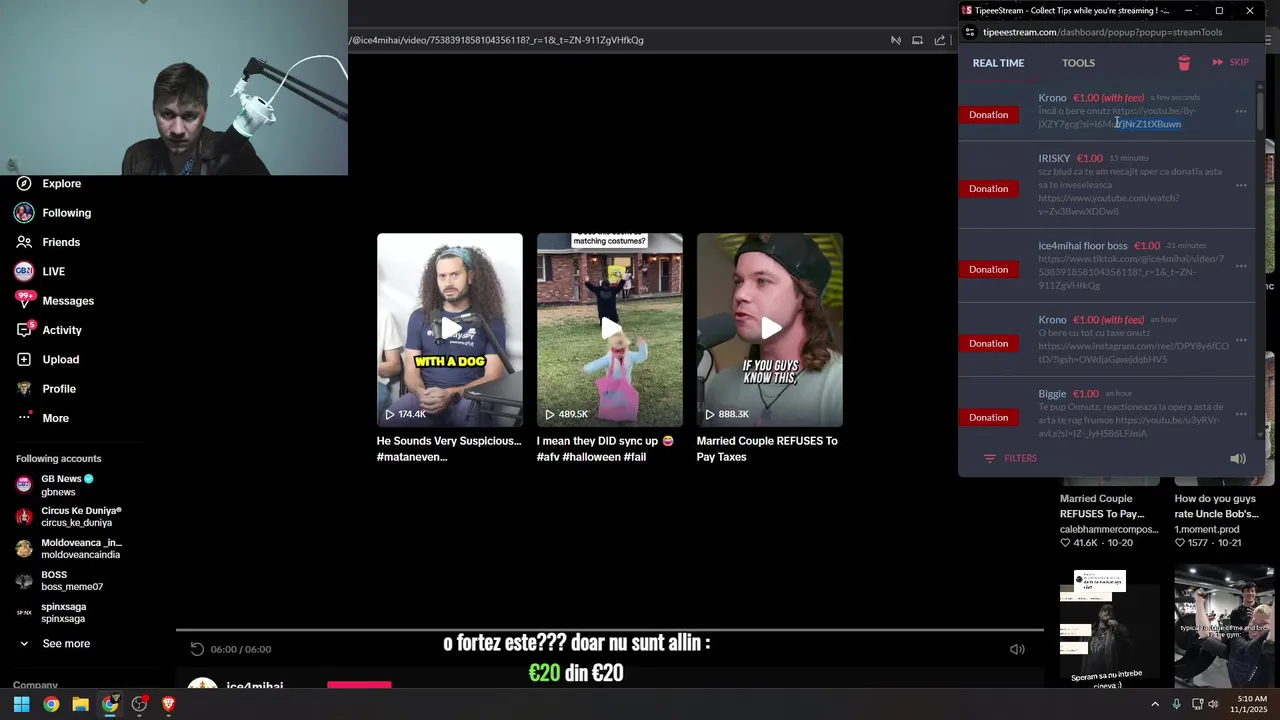
Task: Open the taskbar microphone indicator
Action: [x=1176, y=704]
